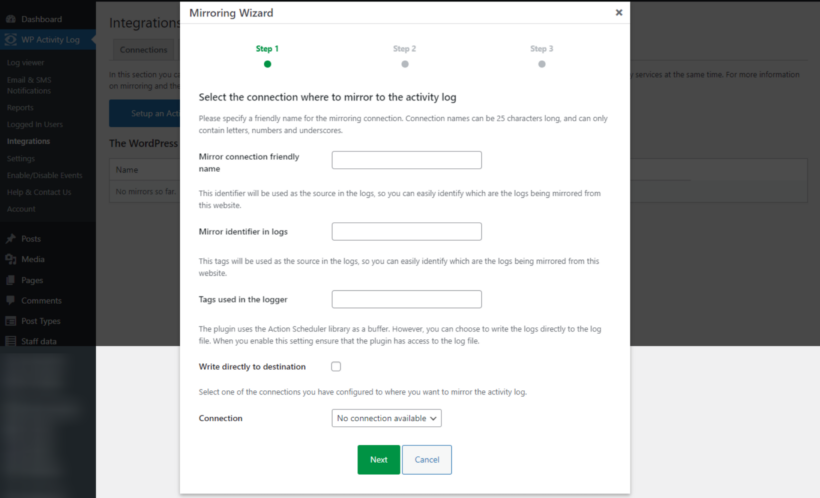Viewport: 820px width, 498px height.
Task: Click the green Next button
Action: (x=379, y=460)
